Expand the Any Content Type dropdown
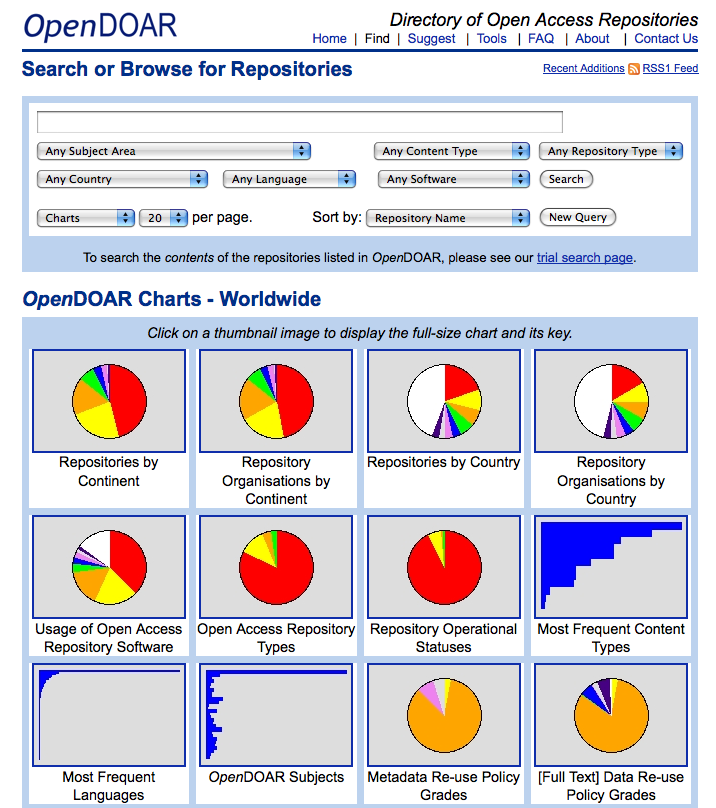 coord(452,151)
